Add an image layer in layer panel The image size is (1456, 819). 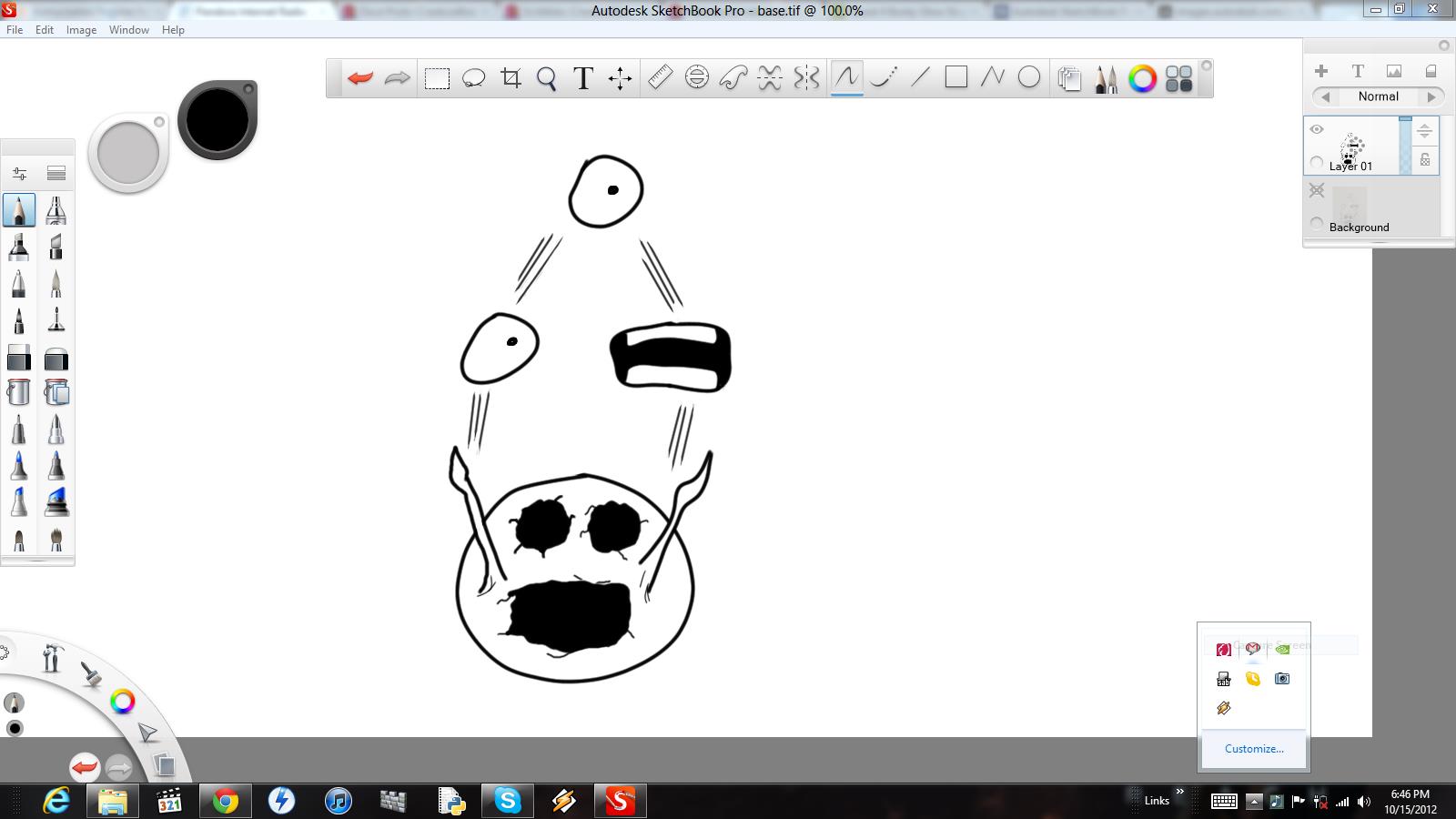tap(1394, 70)
